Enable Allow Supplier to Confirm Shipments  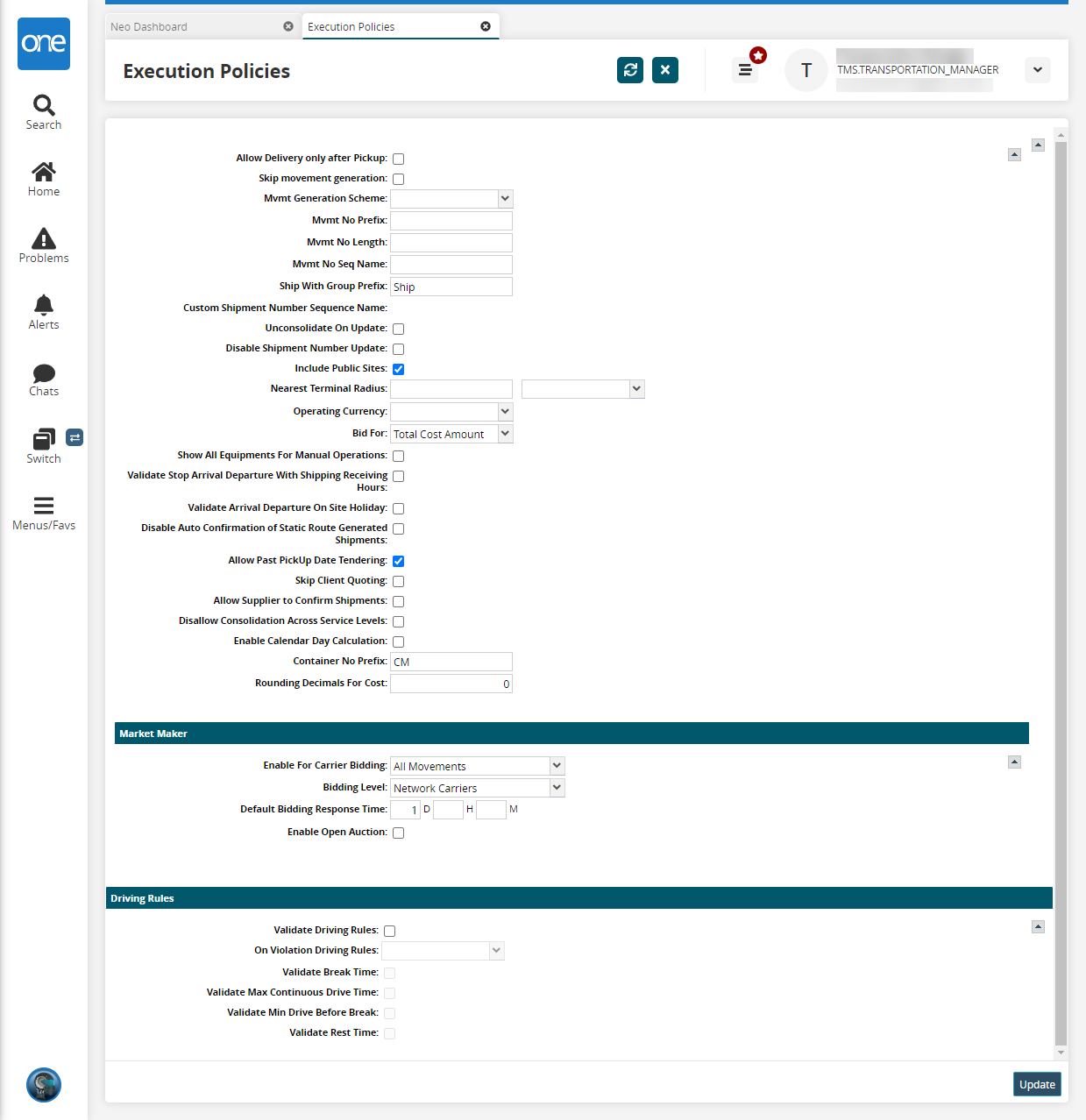tap(398, 602)
